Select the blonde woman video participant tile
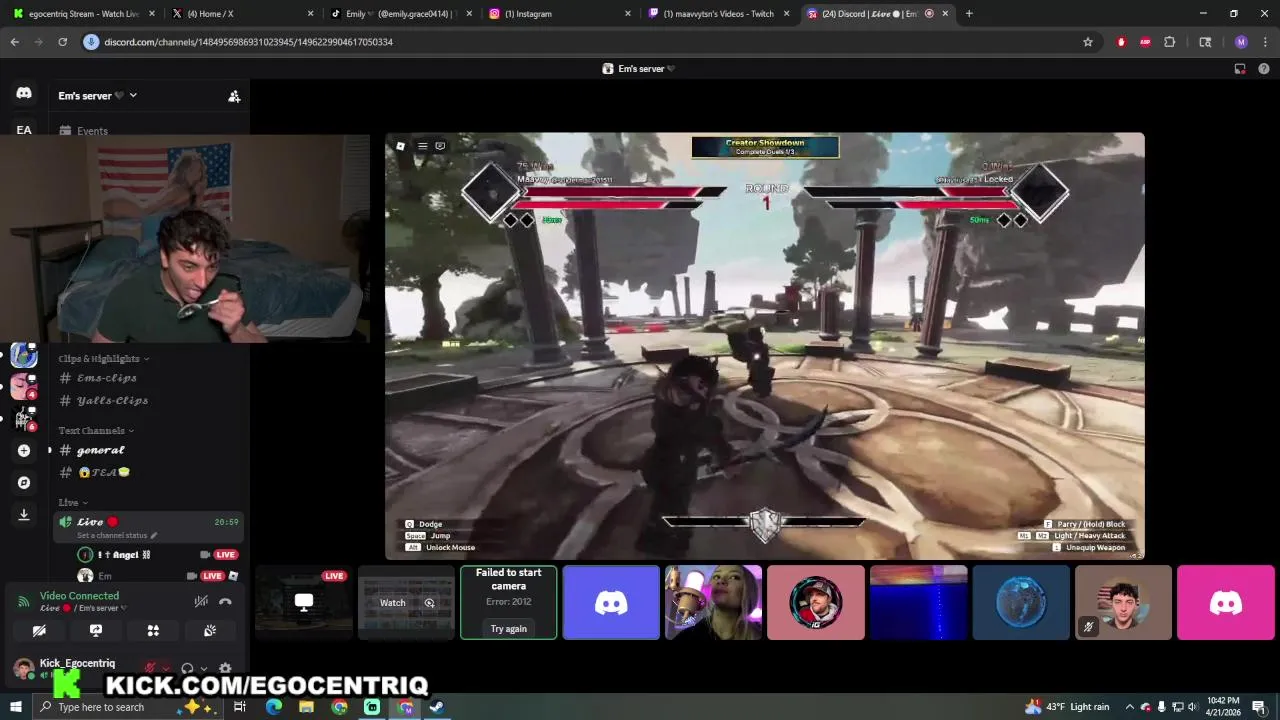This screenshot has height=720, width=1280. point(713,603)
